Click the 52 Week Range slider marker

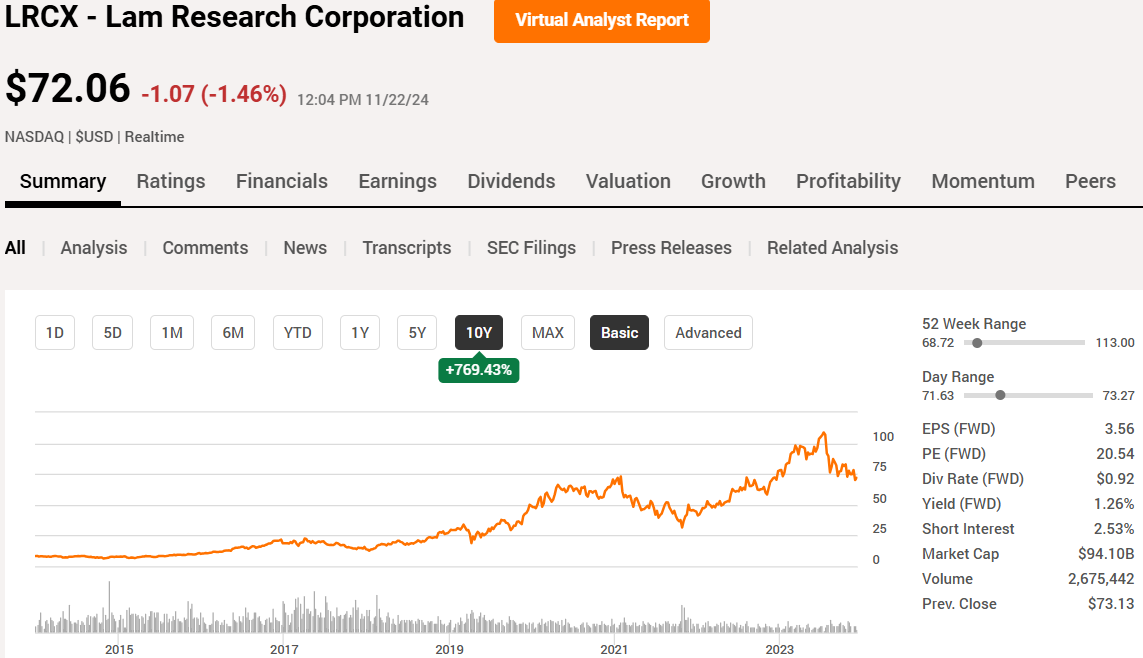click(x=977, y=342)
